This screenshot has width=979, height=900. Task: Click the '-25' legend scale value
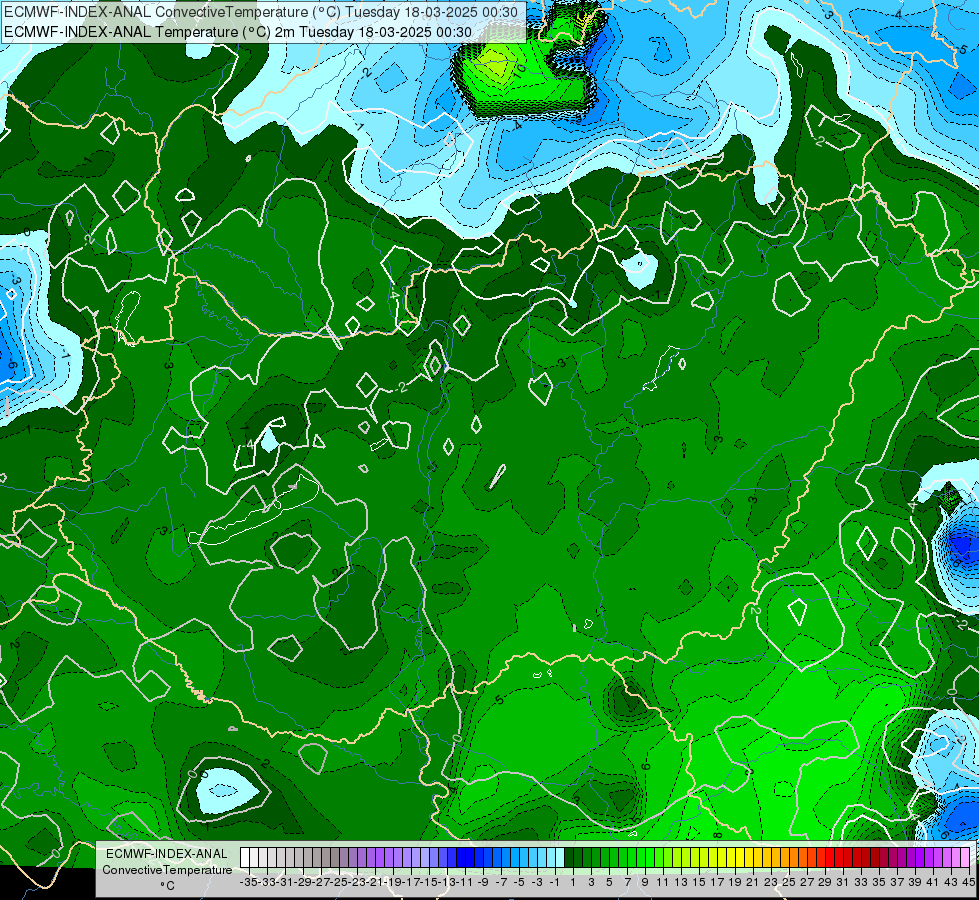tap(339, 883)
